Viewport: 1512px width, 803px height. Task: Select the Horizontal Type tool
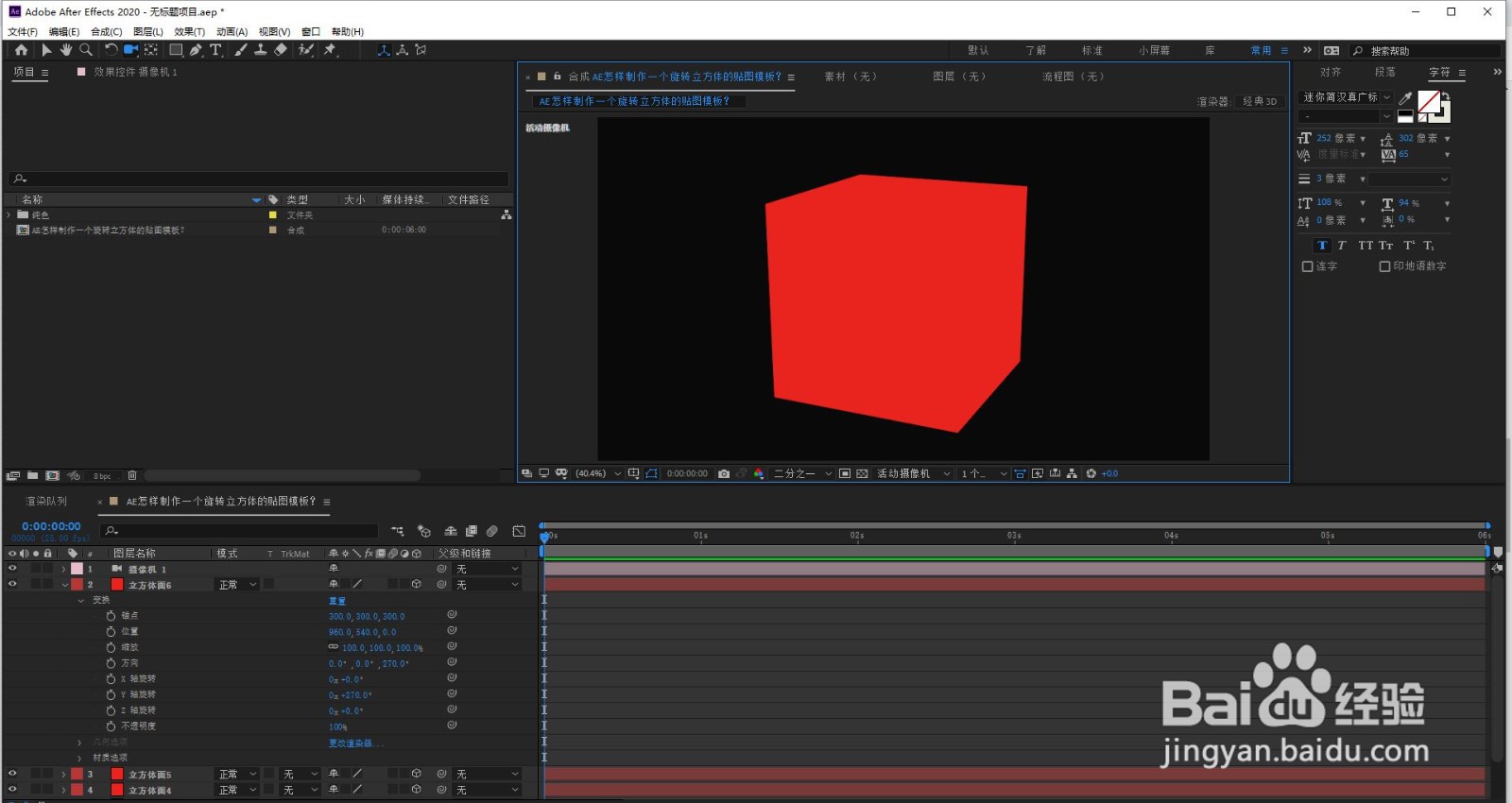pos(216,50)
